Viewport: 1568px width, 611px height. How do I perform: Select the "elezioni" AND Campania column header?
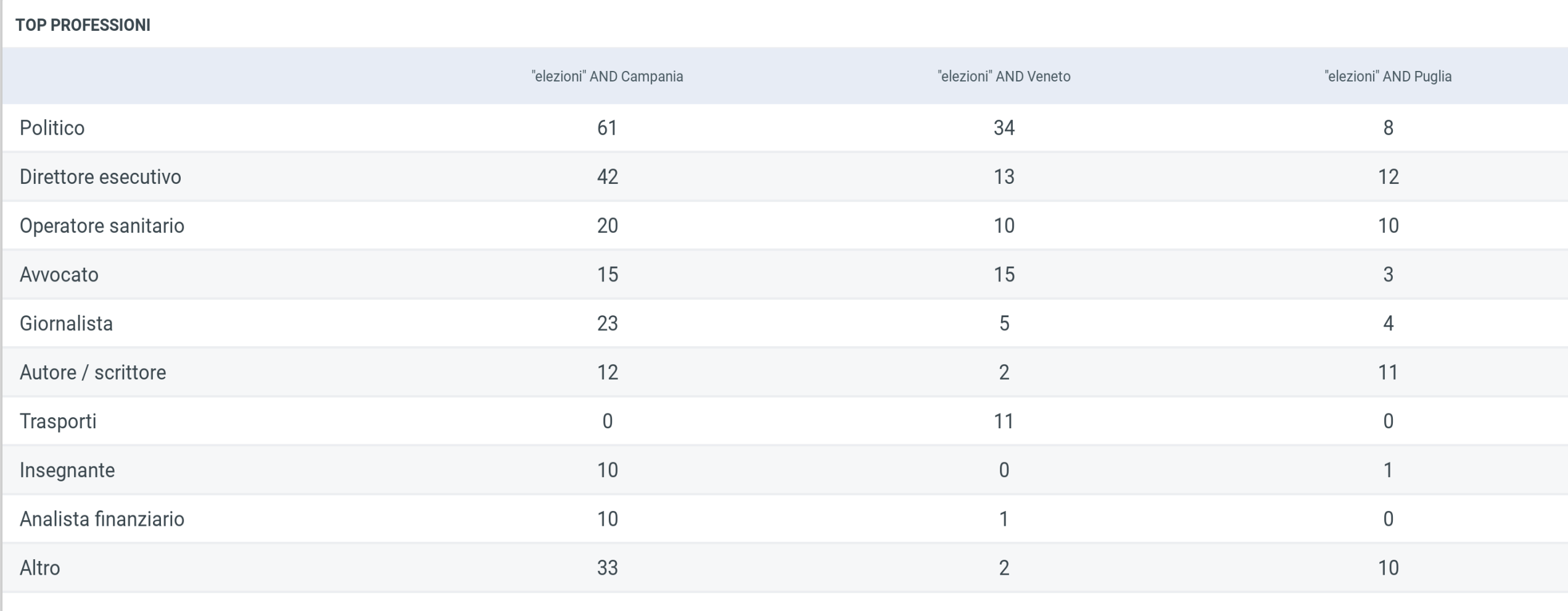click(607, 77)
